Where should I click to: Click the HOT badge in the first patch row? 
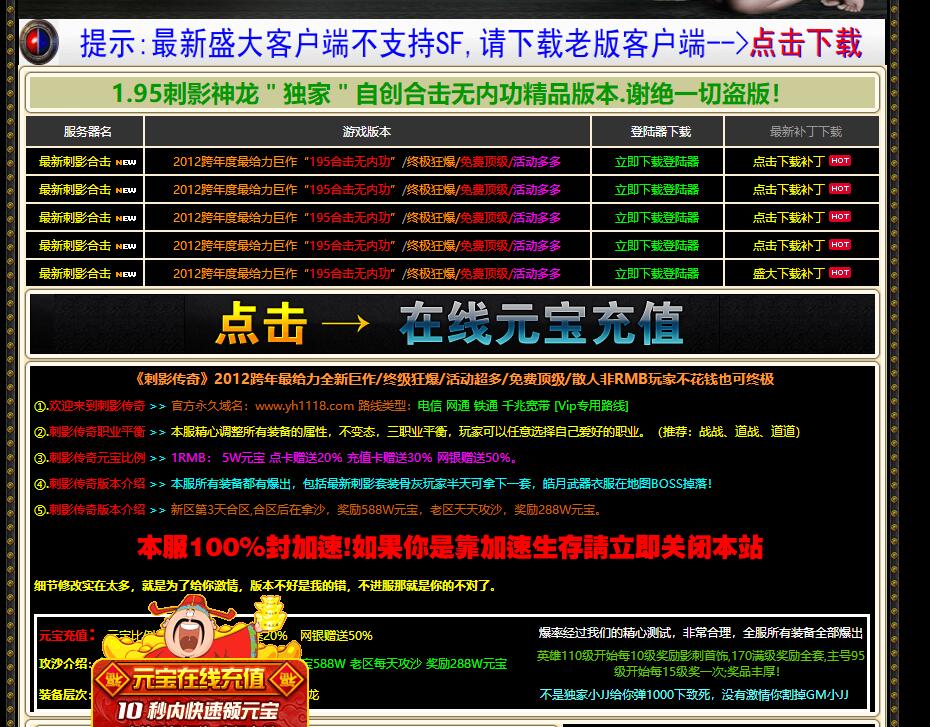pyautogui.click(x=840, y=161)
